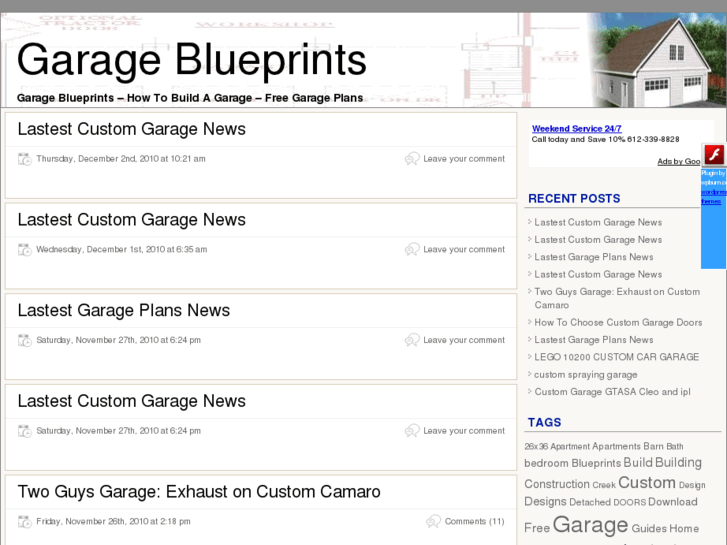Click calendar icon of the Lastest Garage Plans News post
The image size is (727, 545).
tap(25, 340)
